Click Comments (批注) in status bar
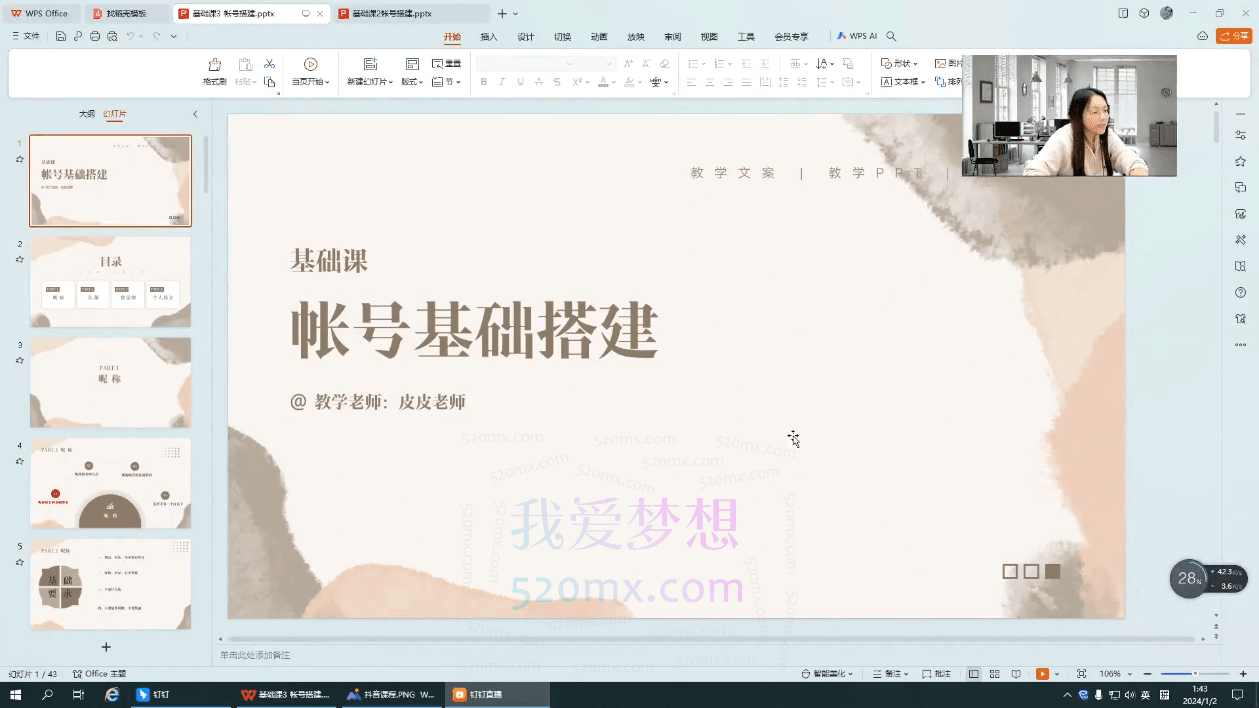 tap(937, 674)
